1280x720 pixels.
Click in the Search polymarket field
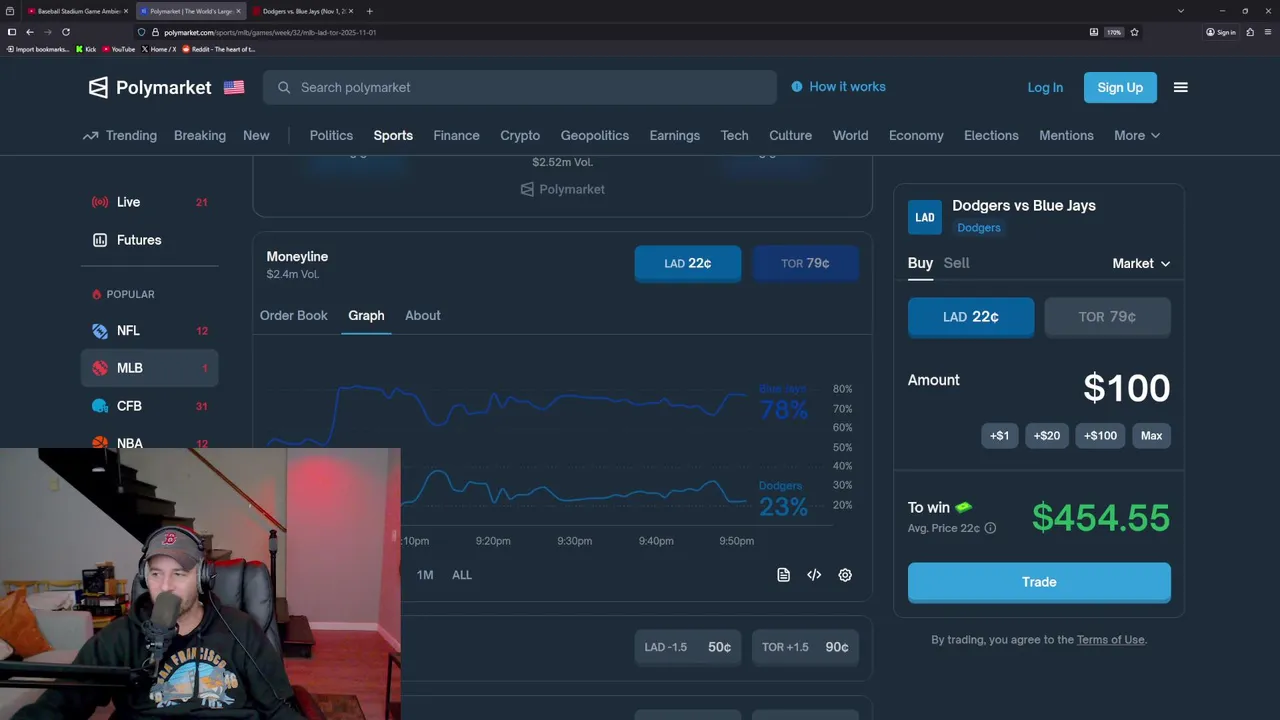pyautogui.click(x=520, y=88)
